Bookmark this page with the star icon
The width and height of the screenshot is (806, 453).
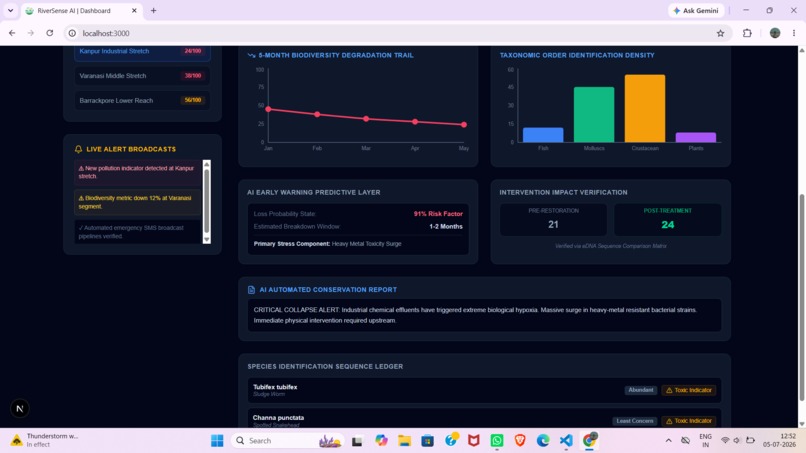tap(720, 33)
